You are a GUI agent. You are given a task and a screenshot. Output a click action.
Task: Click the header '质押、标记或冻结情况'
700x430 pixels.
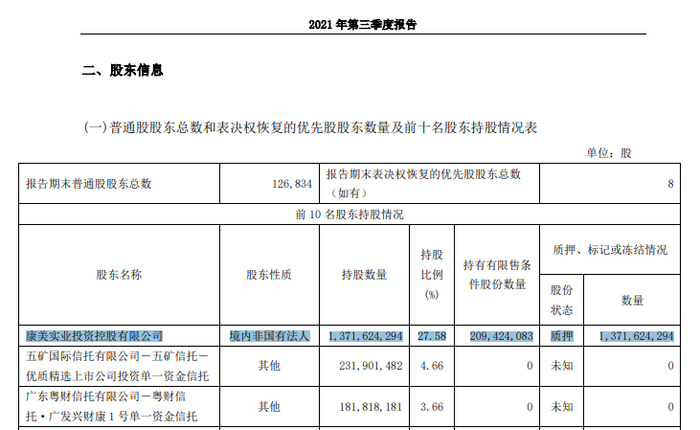610,250
